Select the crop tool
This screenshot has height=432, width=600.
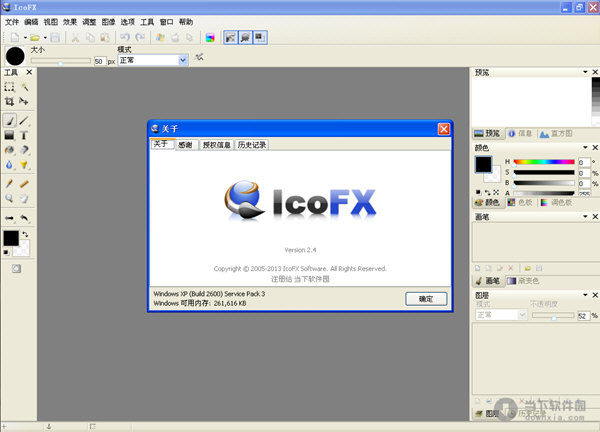pyautogui.click(x=9, y=101)
